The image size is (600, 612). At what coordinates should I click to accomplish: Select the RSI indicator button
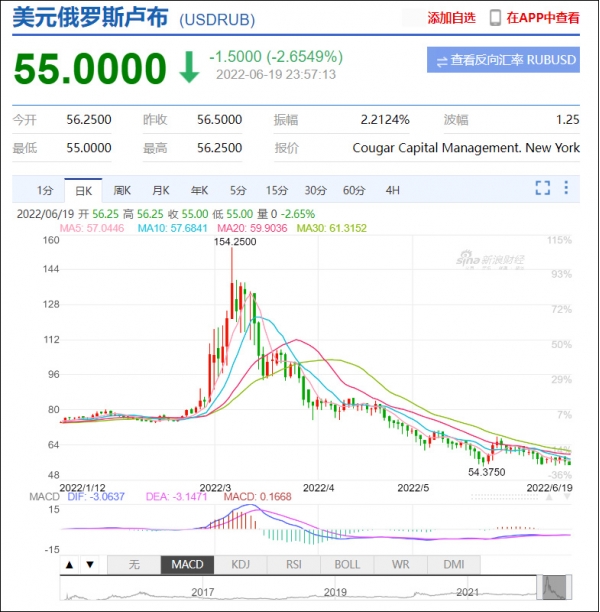294,565
